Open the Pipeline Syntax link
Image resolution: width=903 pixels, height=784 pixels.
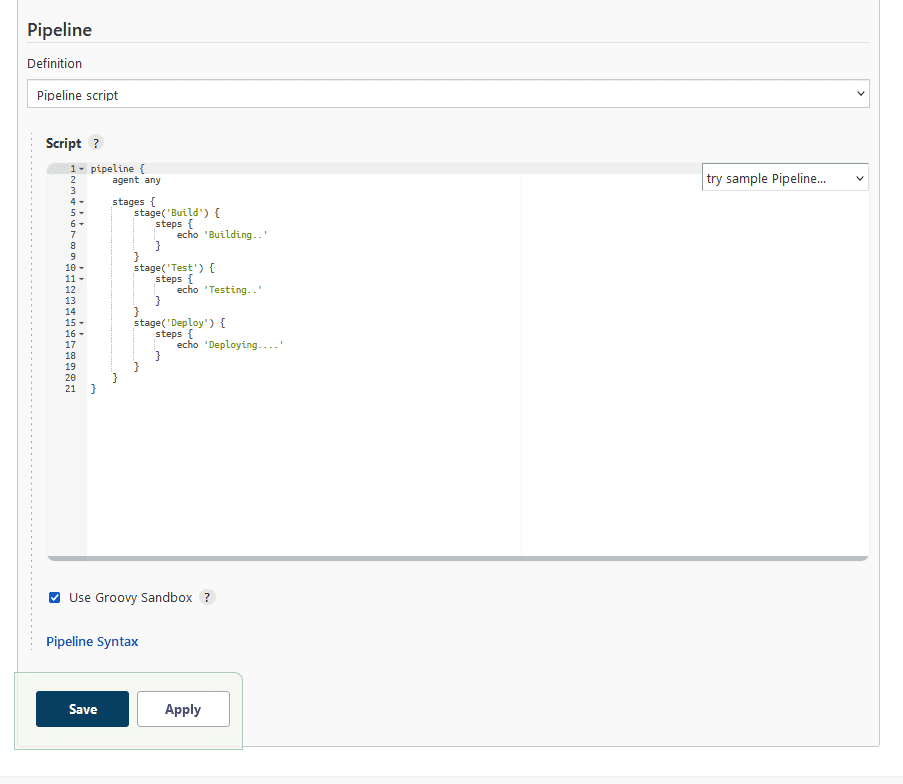92,641
